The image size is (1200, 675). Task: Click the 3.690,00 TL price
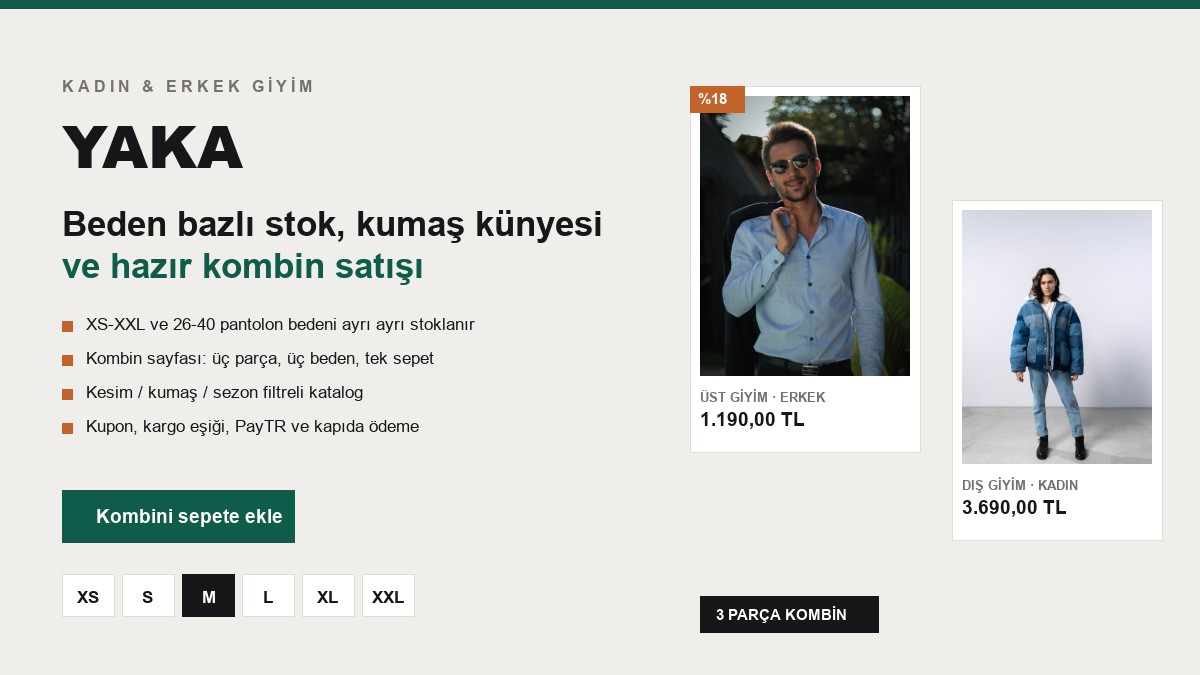coord(1014,507)
